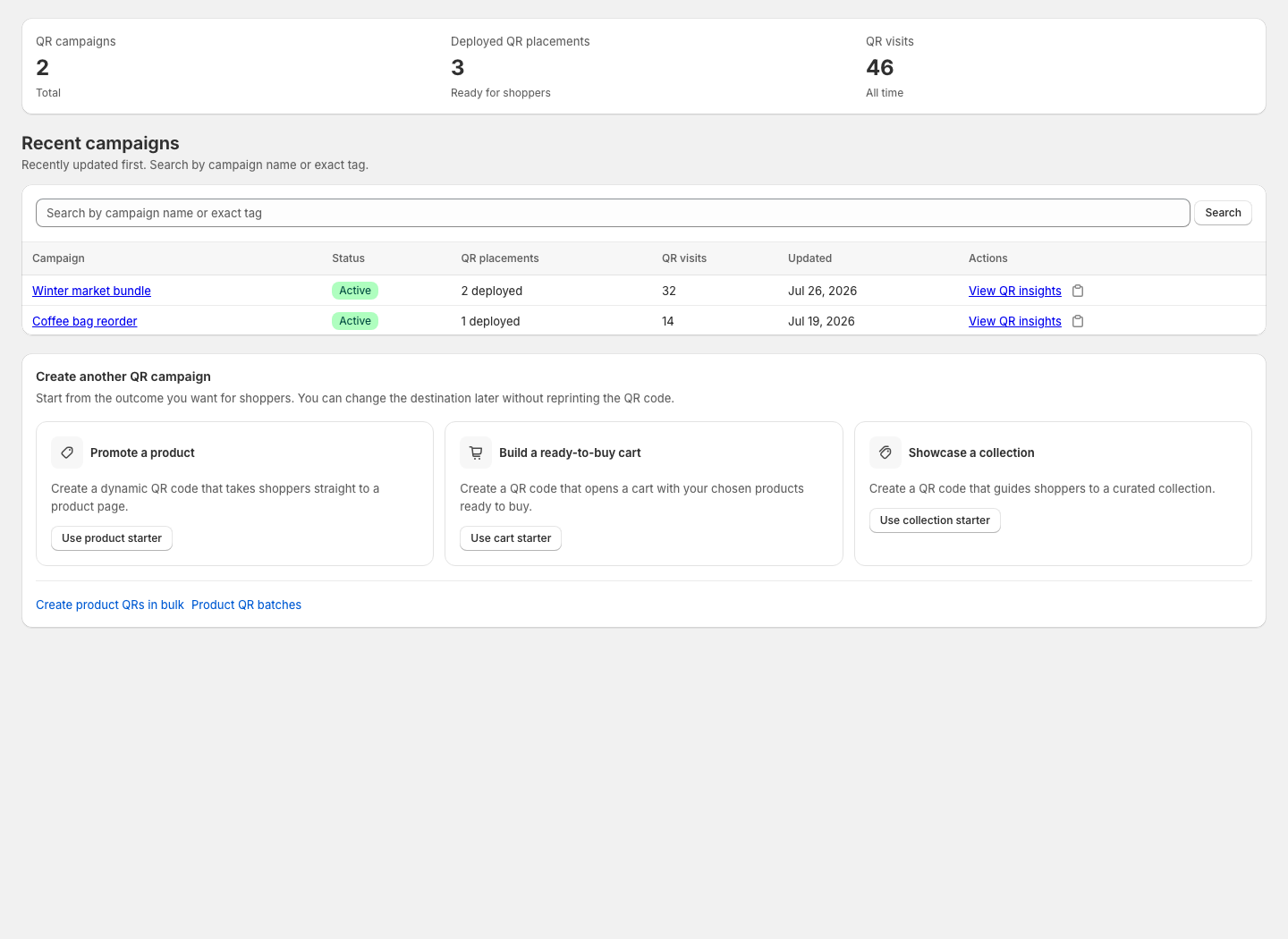Click the 'All time' label
This screenshot has width=1288, height=939.
[x=885, y=93]
